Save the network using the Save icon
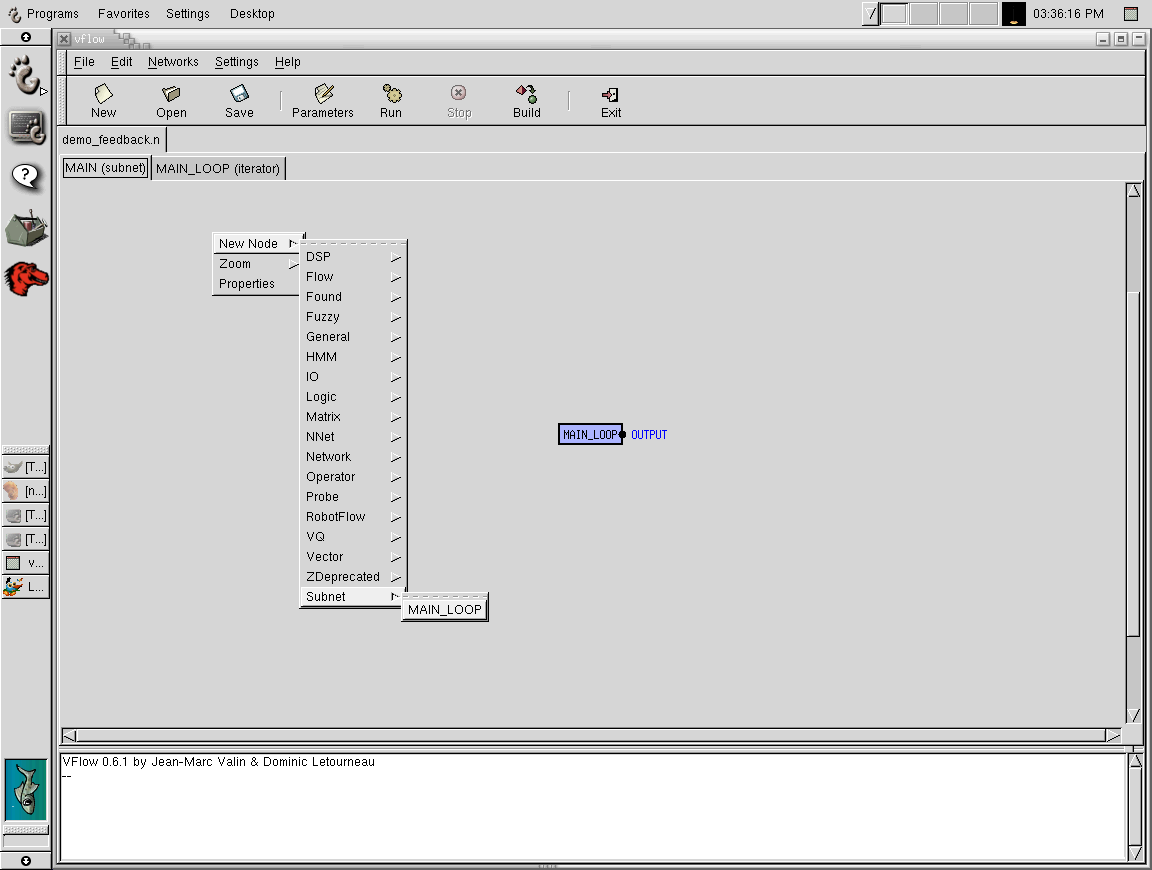 click(239, 95)
